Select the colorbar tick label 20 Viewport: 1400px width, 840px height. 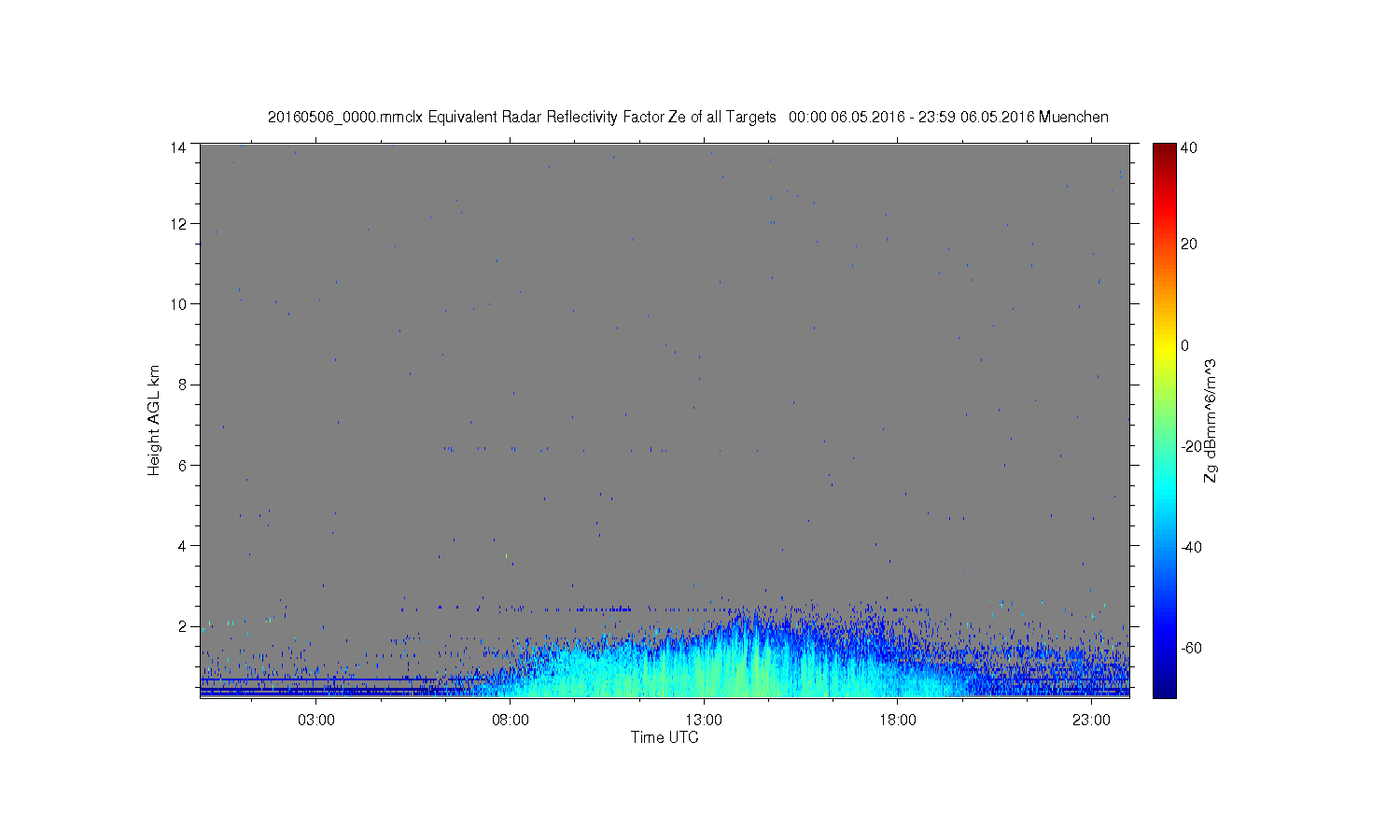coord(1189,245)
